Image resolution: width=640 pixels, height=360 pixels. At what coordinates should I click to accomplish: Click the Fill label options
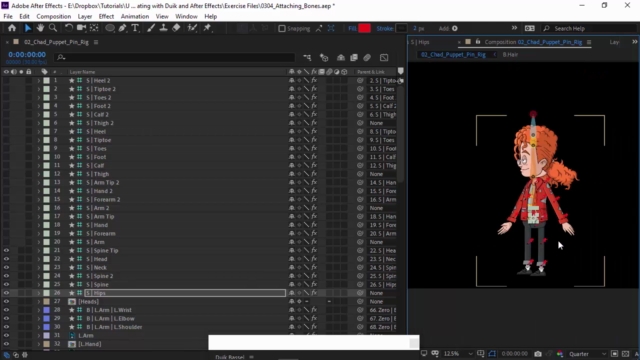(x=352, y=28)
